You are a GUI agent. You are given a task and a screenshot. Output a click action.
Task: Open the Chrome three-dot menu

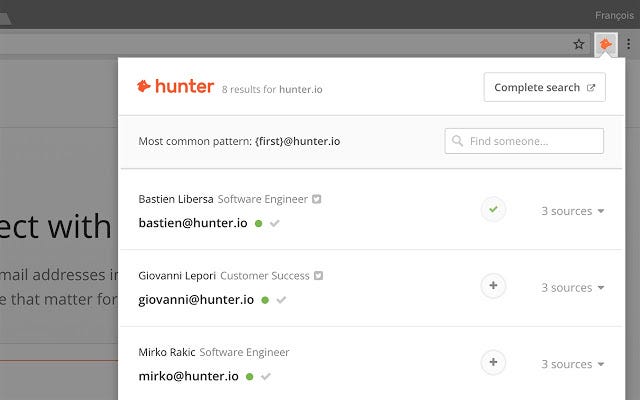pyautogui.click(x=628, y=44)
